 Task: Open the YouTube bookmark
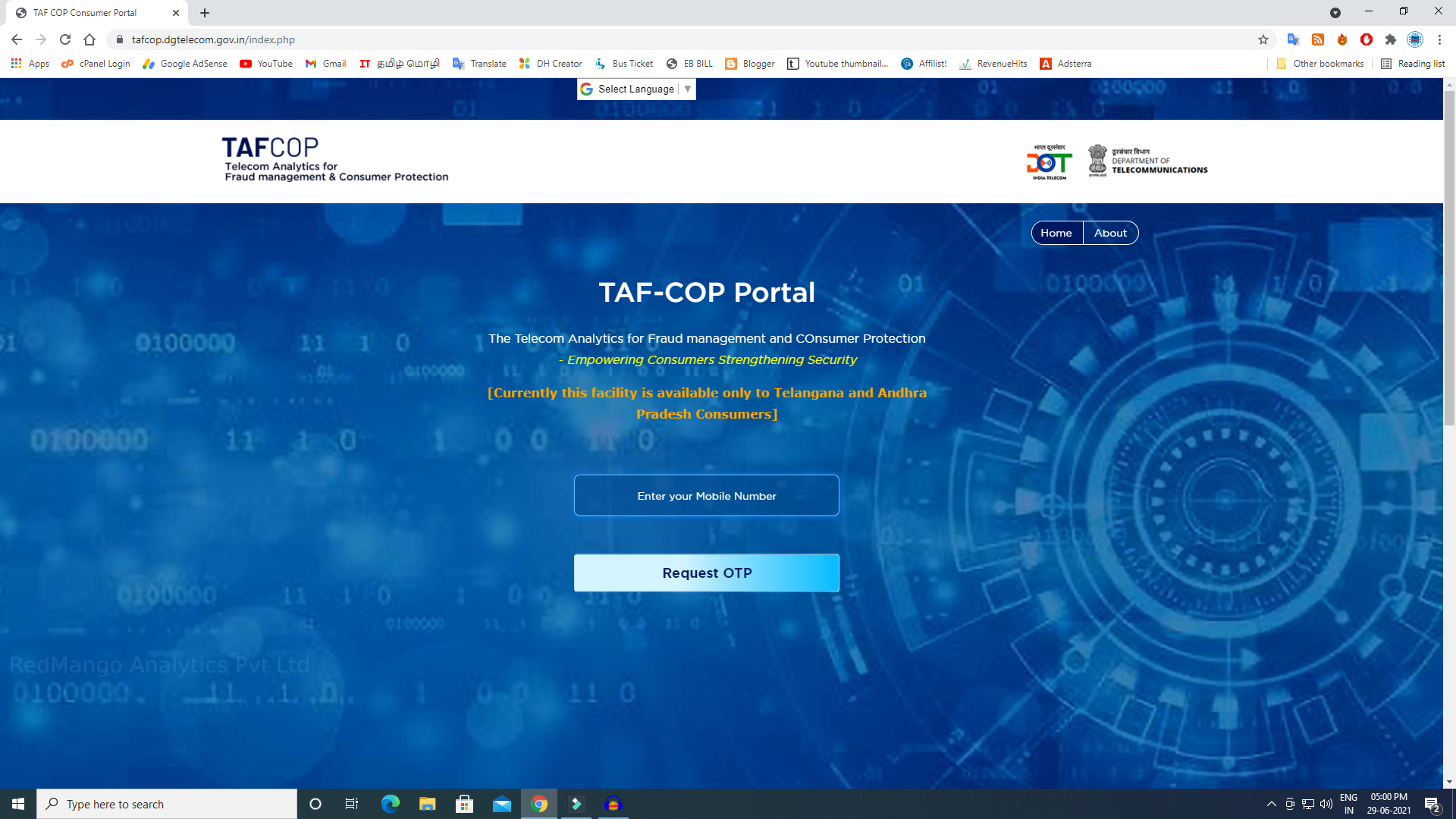point(266,64)
